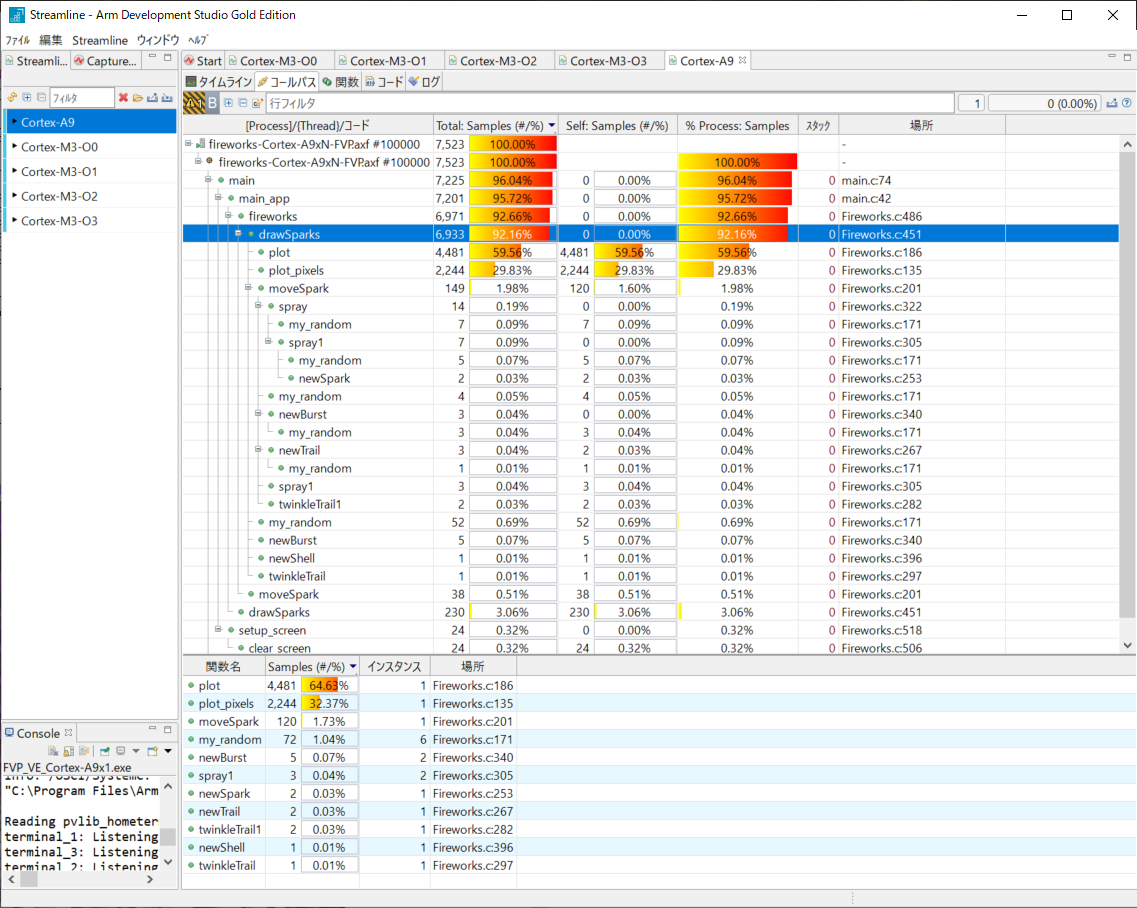Screen dimensions: 1137x908
Task: Switch to the ログ tab
Action: tap(424, 82)
